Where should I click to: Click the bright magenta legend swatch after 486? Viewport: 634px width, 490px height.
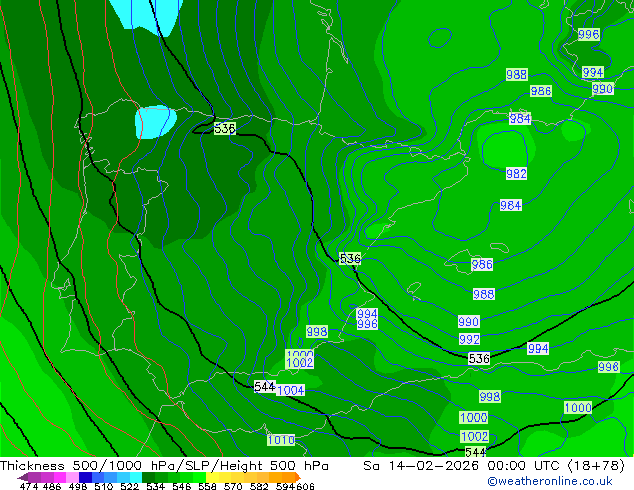tap(60, 477)
